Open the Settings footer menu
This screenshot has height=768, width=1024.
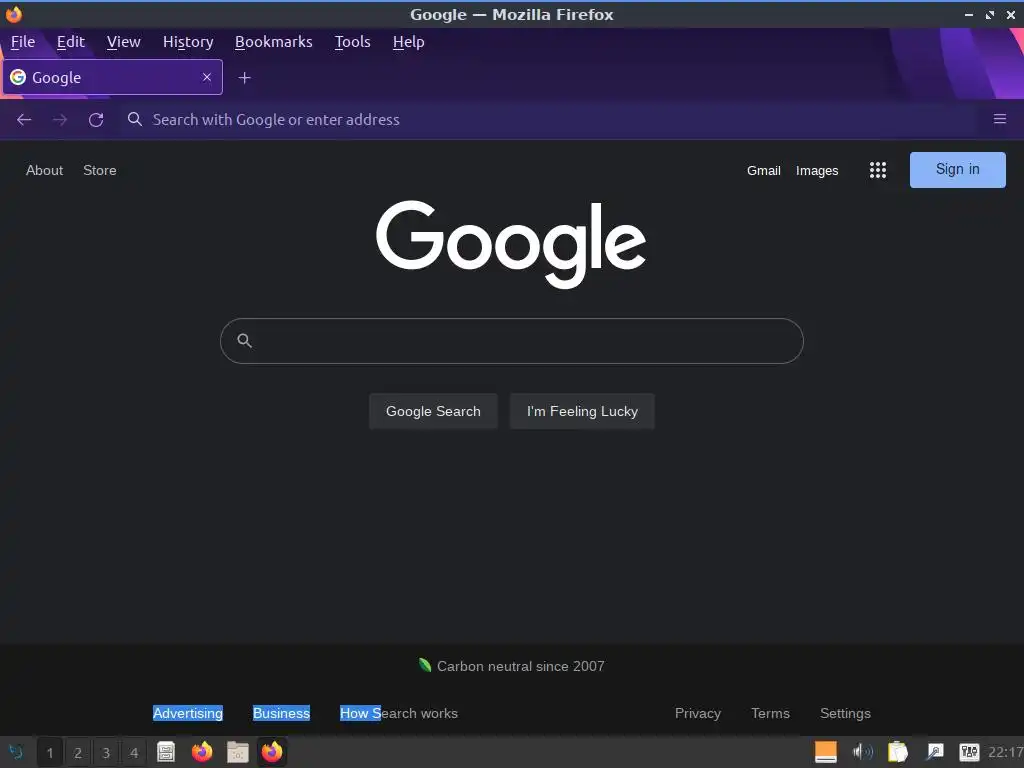[x=845, y=713]
